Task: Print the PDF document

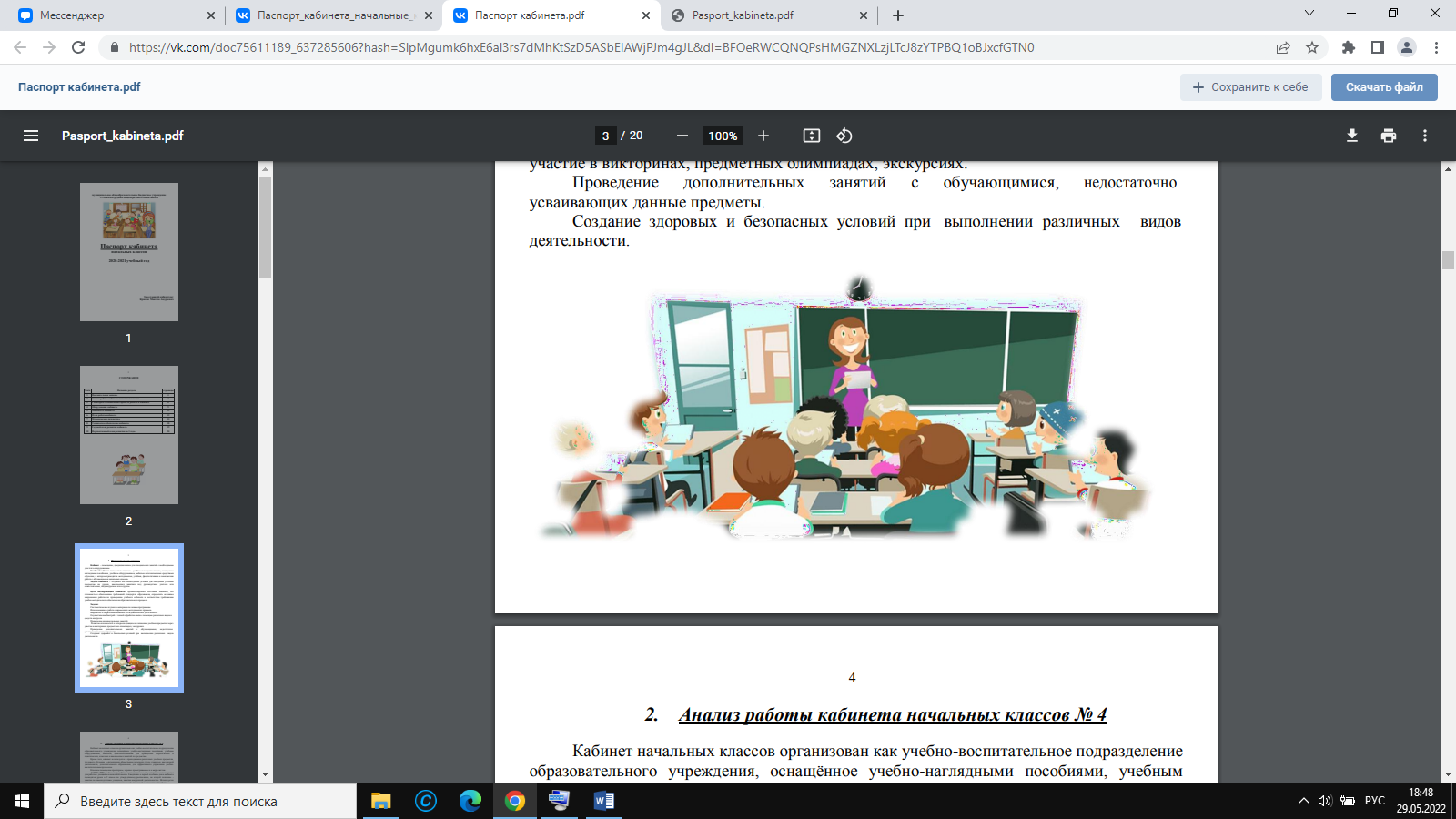Action: (x=1389, y=136)
